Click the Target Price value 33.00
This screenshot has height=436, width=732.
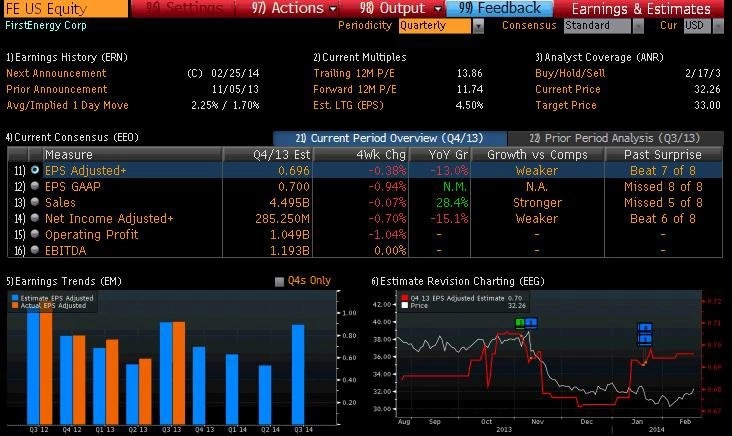tap(707, 105)
